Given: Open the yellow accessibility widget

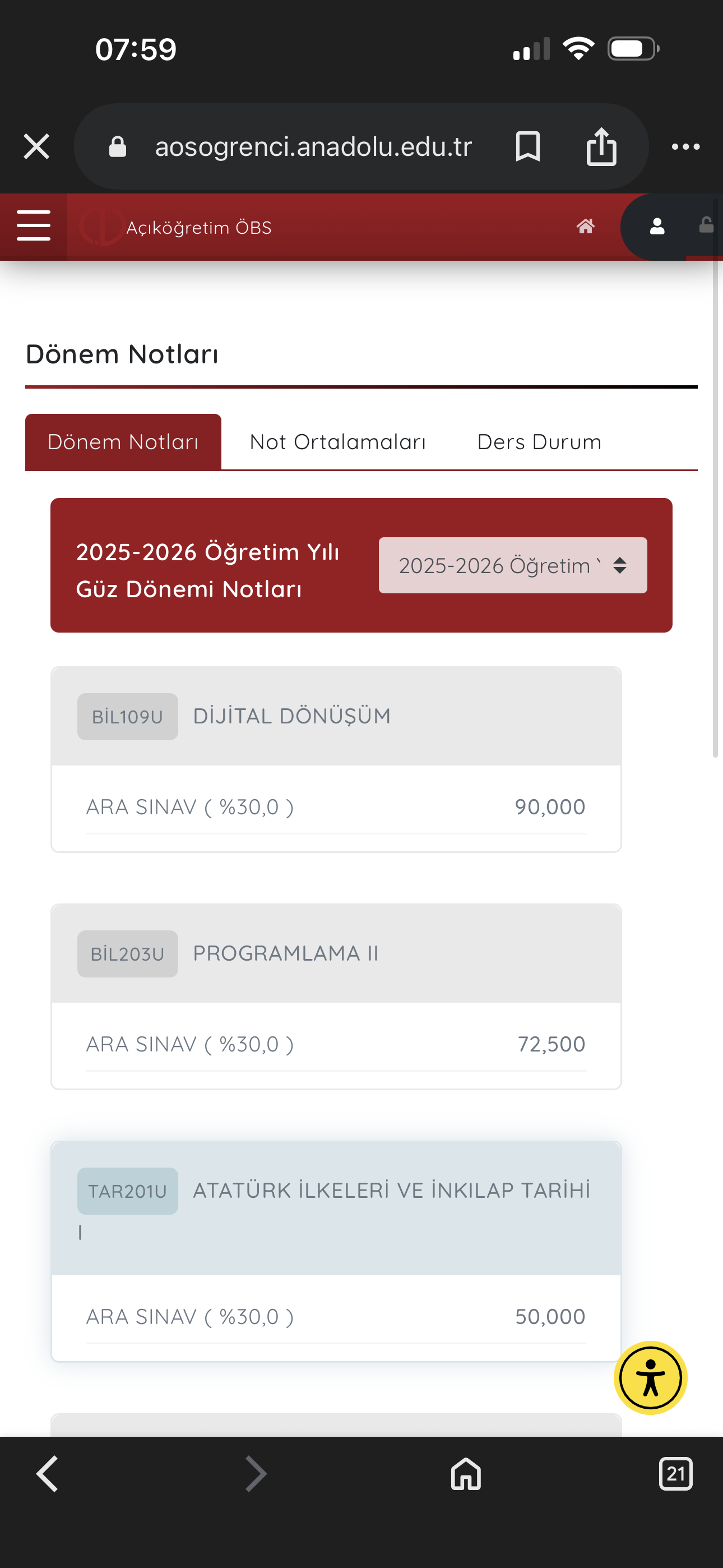Looking at the screenshot, I should [x=650, y=1378].
